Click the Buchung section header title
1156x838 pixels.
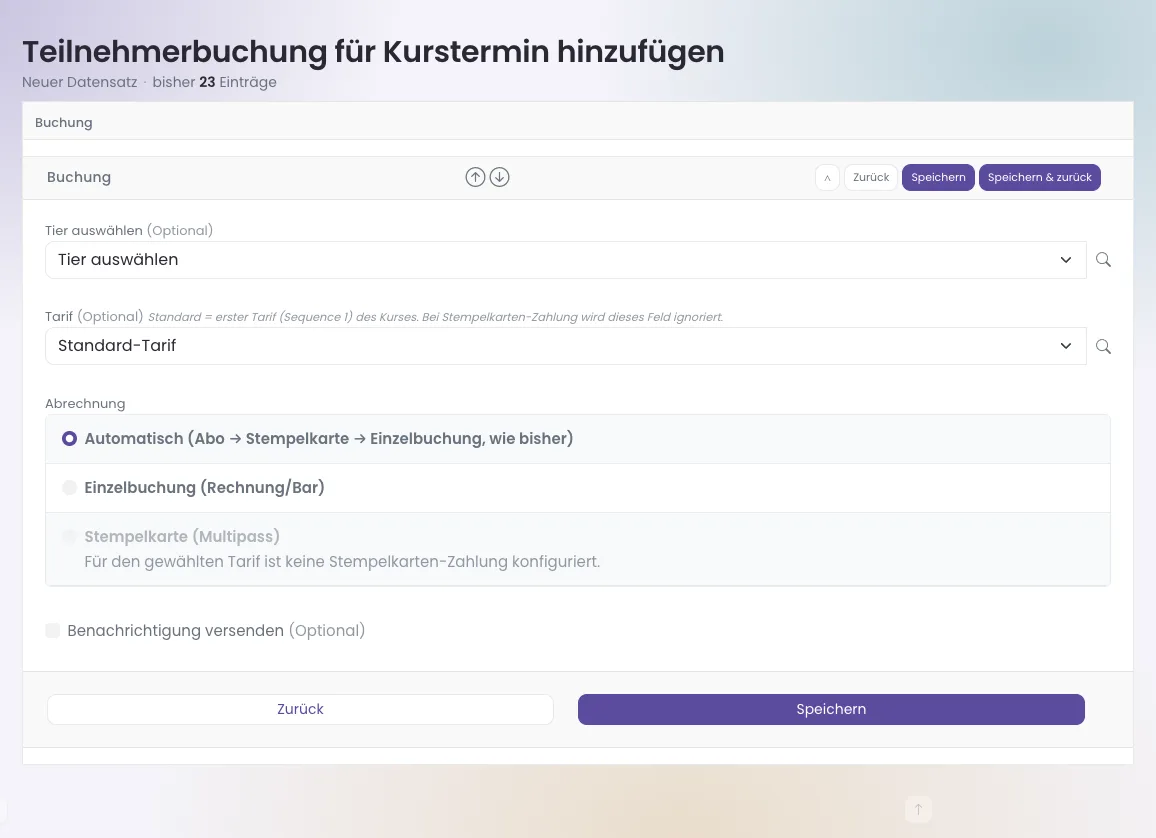point(79,178)
